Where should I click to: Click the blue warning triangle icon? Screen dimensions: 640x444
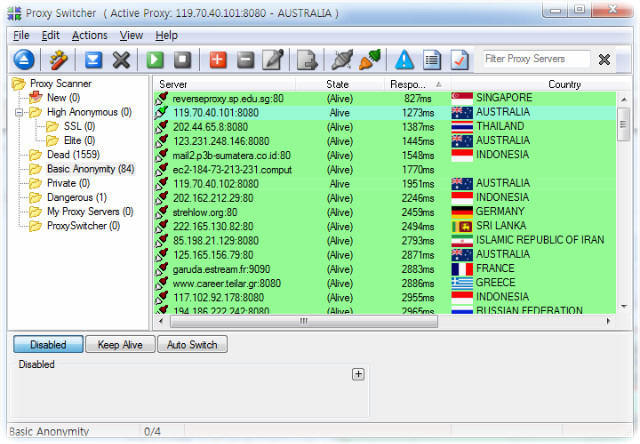click(404, 60)
